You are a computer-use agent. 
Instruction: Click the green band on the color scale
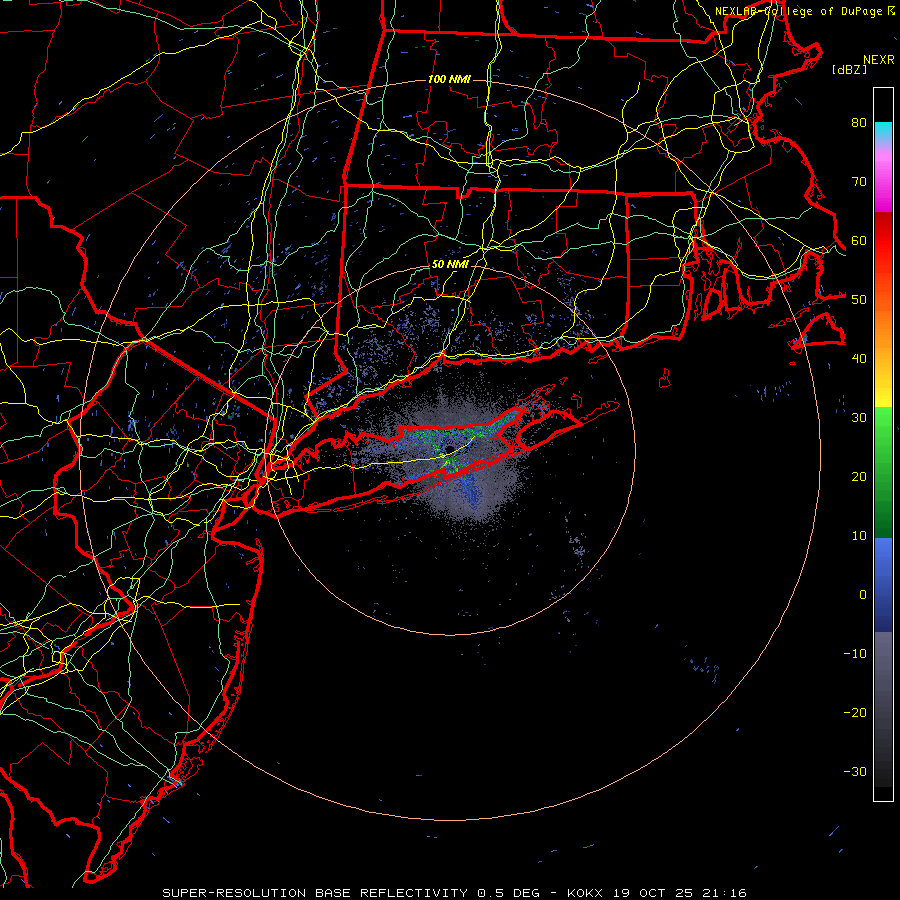point(883,472)
